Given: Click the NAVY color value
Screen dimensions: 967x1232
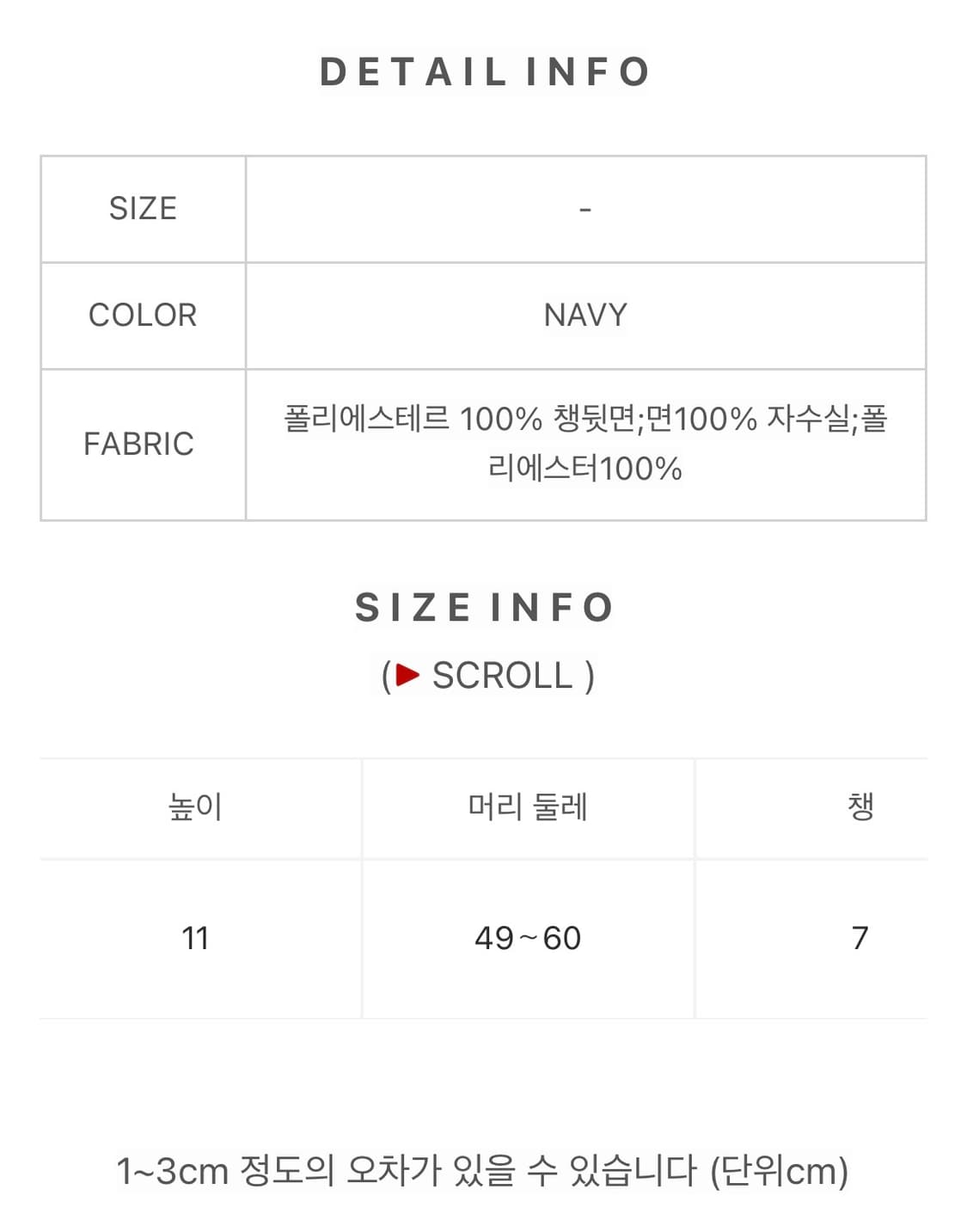Looking at the screenshot, I should [585, 316].
